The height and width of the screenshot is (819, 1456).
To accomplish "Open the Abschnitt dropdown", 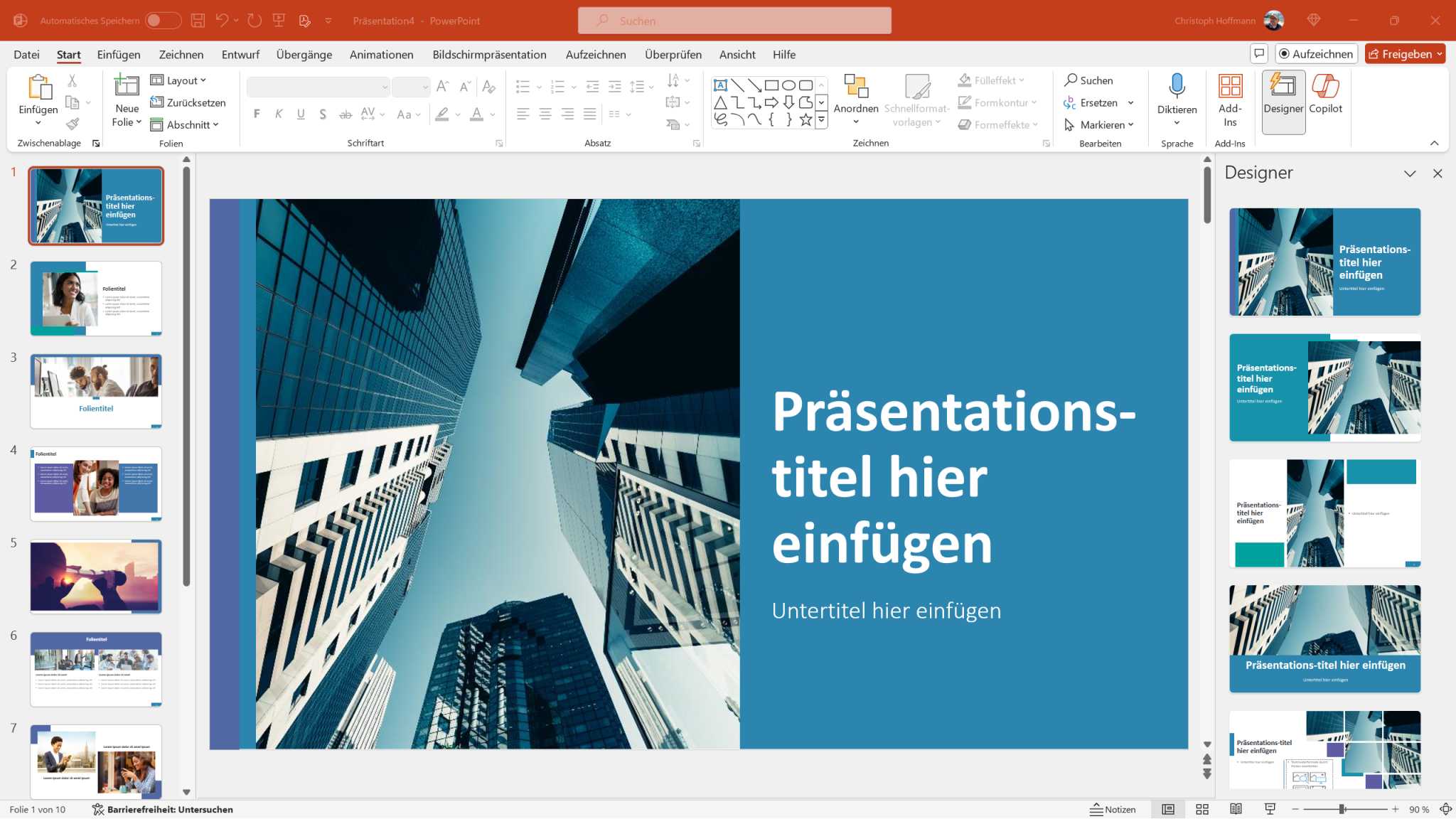I will 188,124.
